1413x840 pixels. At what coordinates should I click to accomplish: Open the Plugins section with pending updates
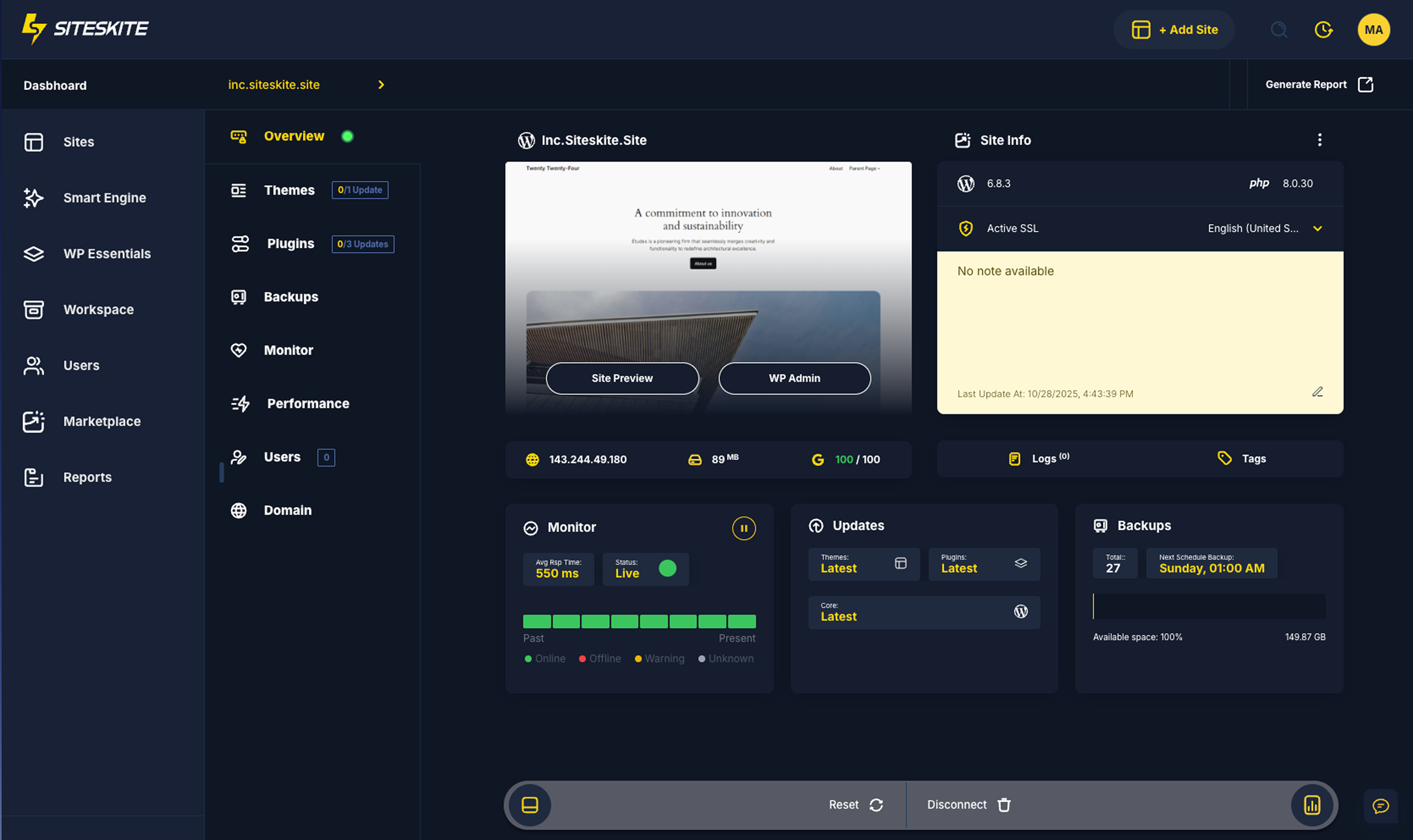tap(290, 244)
